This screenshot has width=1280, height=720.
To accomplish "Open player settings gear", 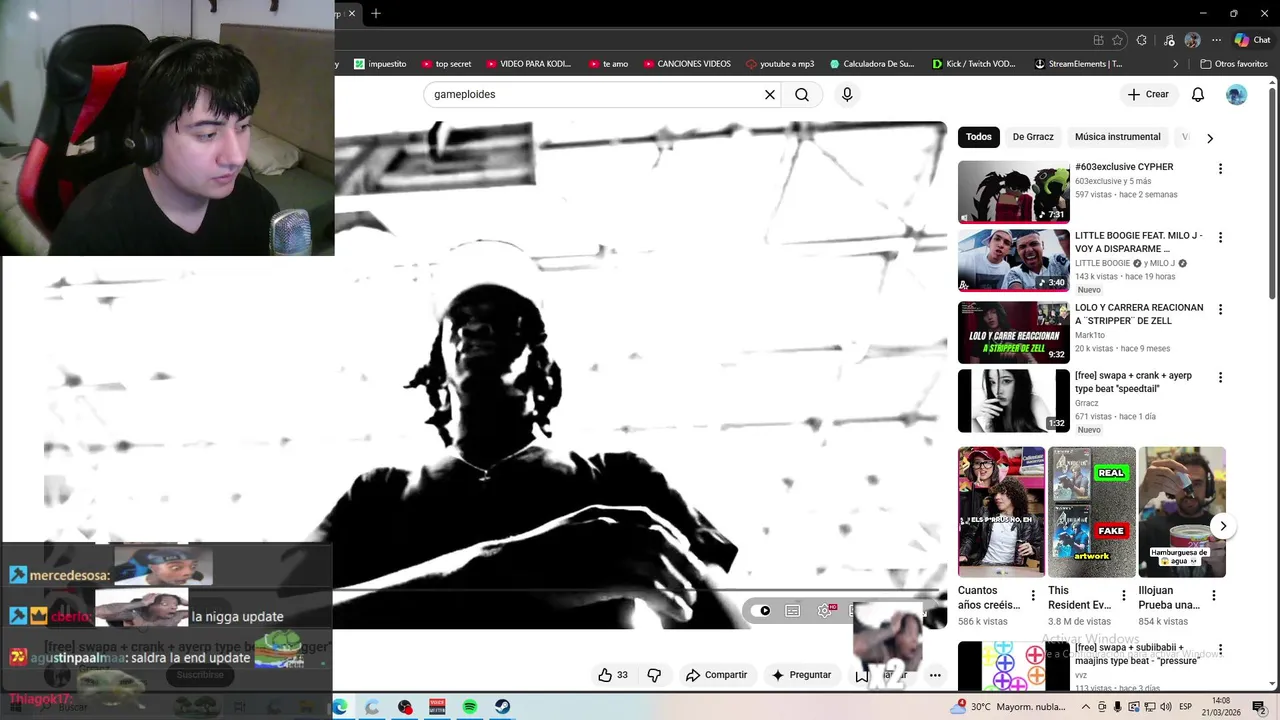I will click(x=825, y=611).
